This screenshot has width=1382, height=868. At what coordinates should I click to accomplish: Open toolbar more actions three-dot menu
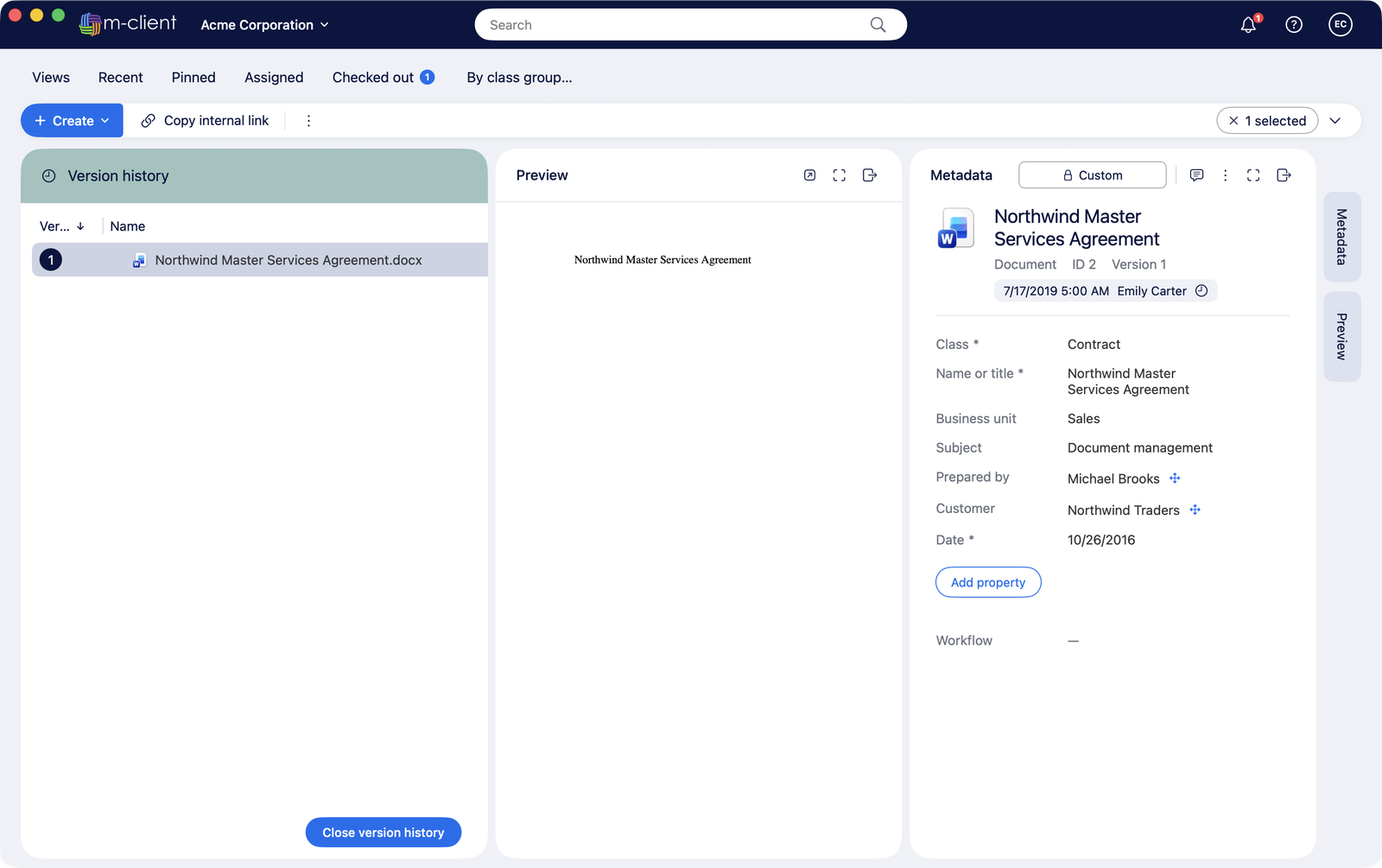coord(308,121)
